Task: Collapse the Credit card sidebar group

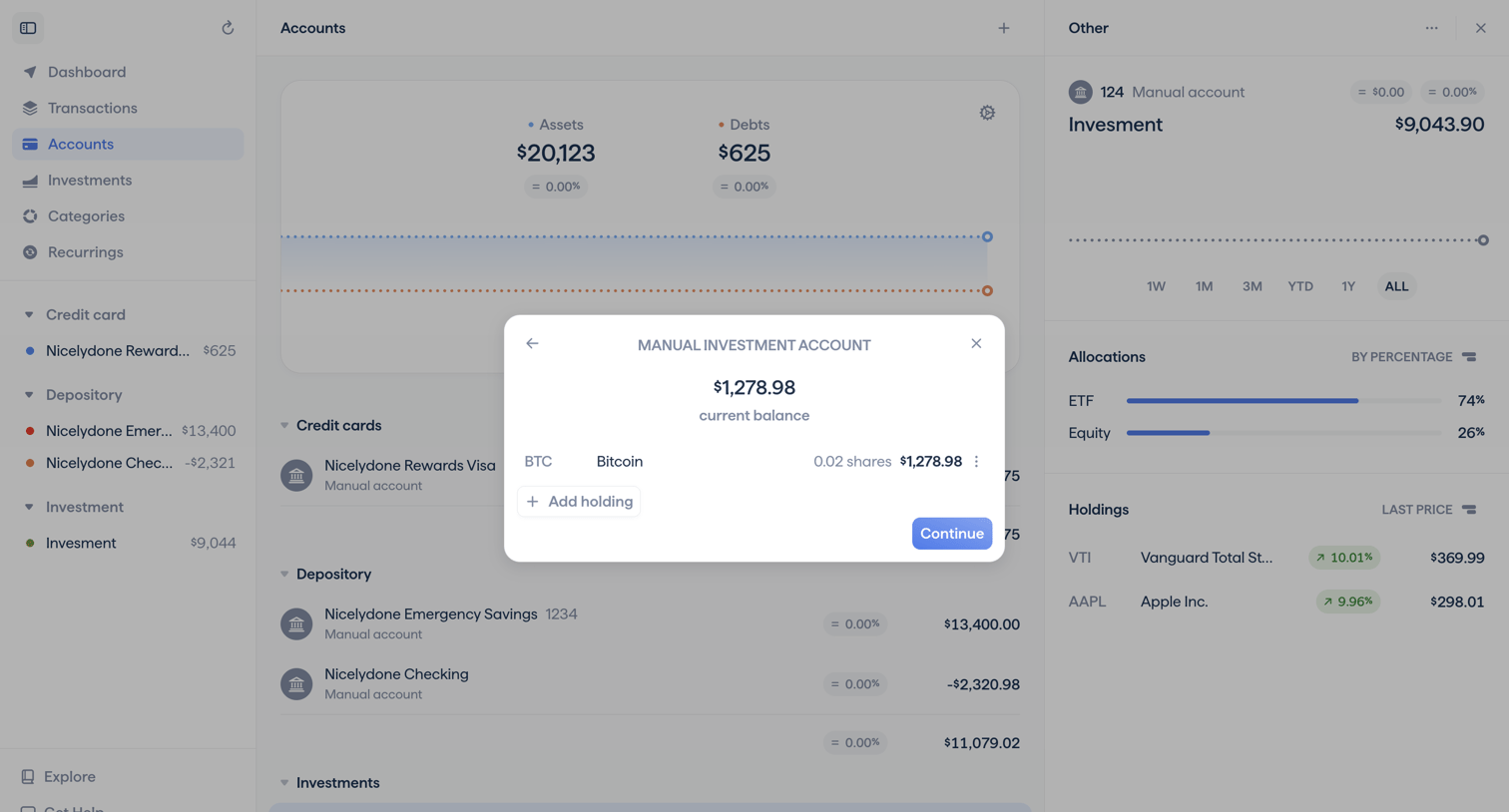Action: 29,315
